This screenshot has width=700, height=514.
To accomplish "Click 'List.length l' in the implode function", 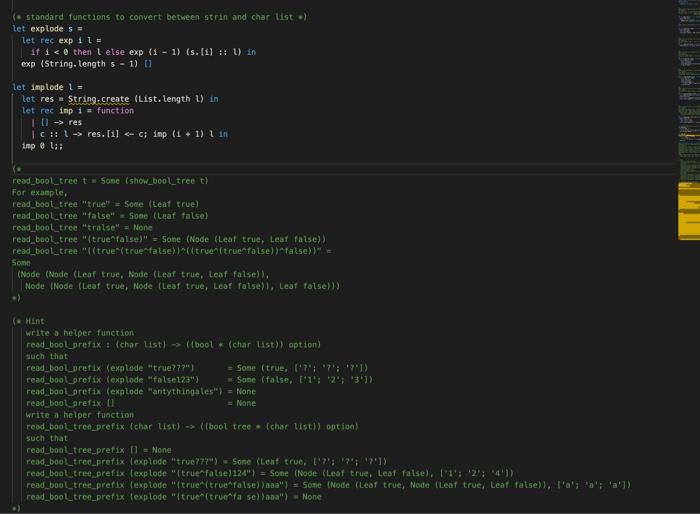I will pos(171,99).
